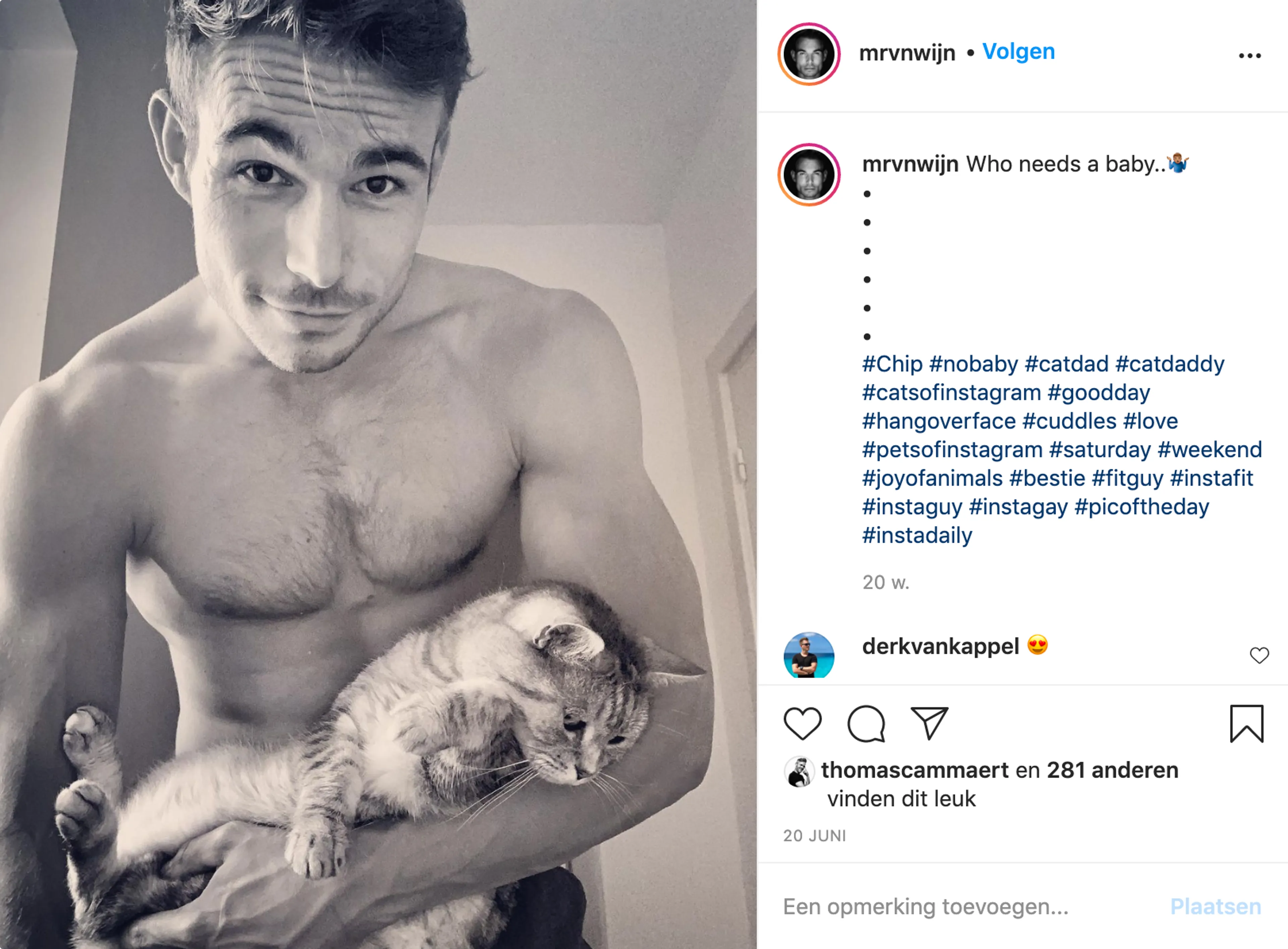Save the post with the bookmark icon
1288x949 pixels.
[1247, 724]
